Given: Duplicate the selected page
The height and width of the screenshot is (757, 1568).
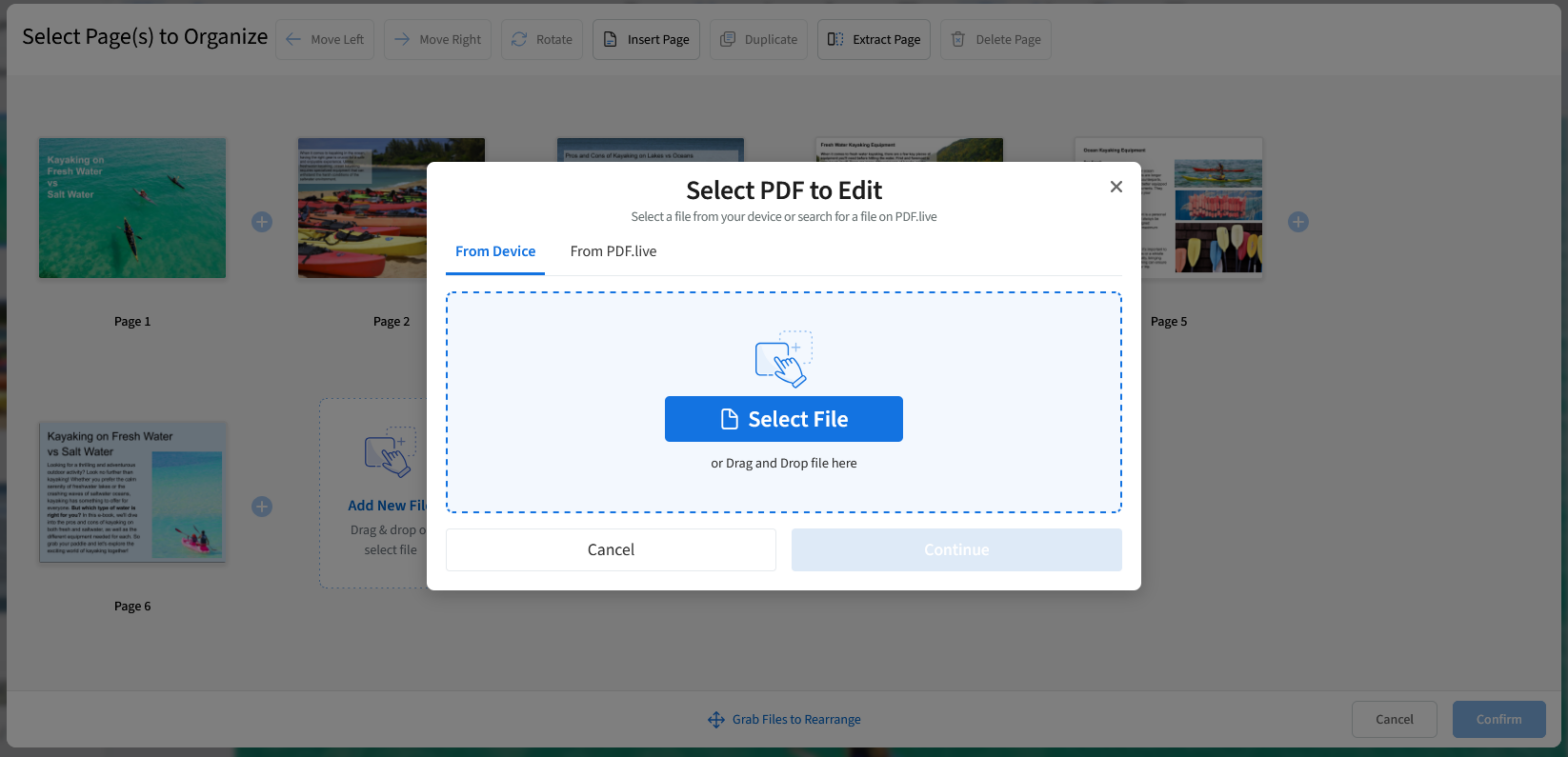Looking at the screenshot, I should 759,40.
